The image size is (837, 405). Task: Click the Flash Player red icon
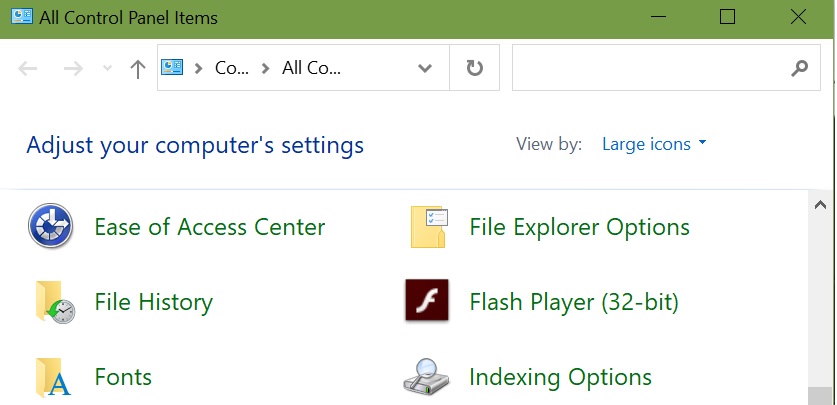[427, 300]
